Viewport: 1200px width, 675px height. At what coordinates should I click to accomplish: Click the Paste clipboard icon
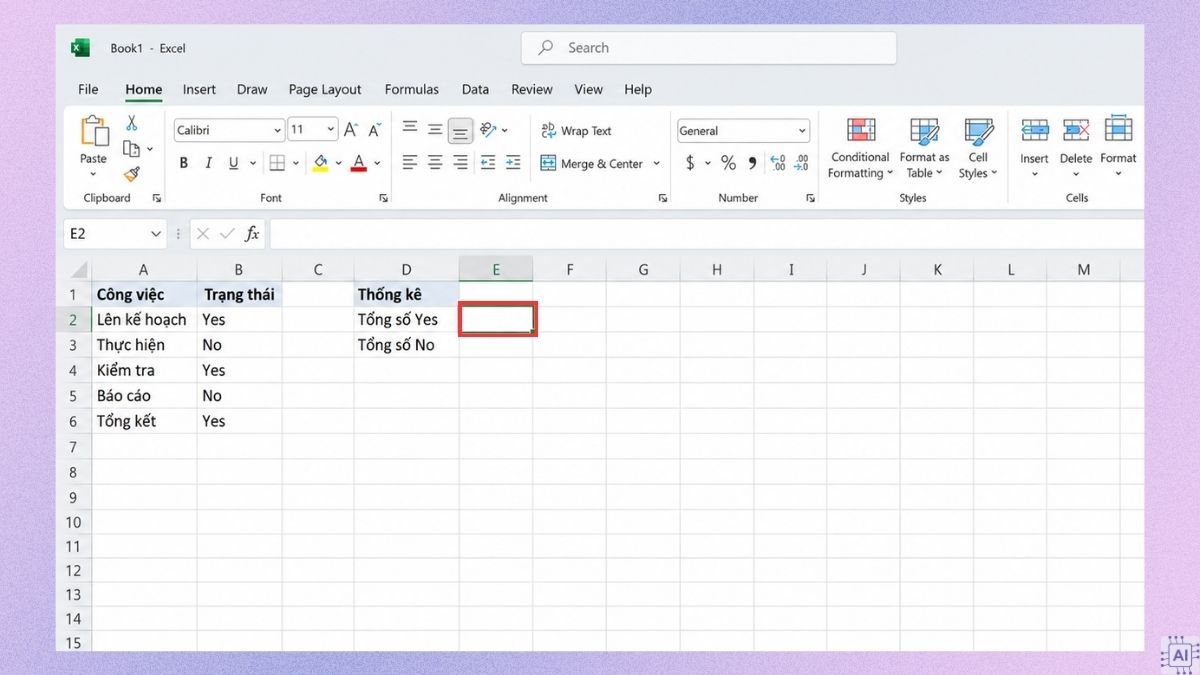point(94,131)
